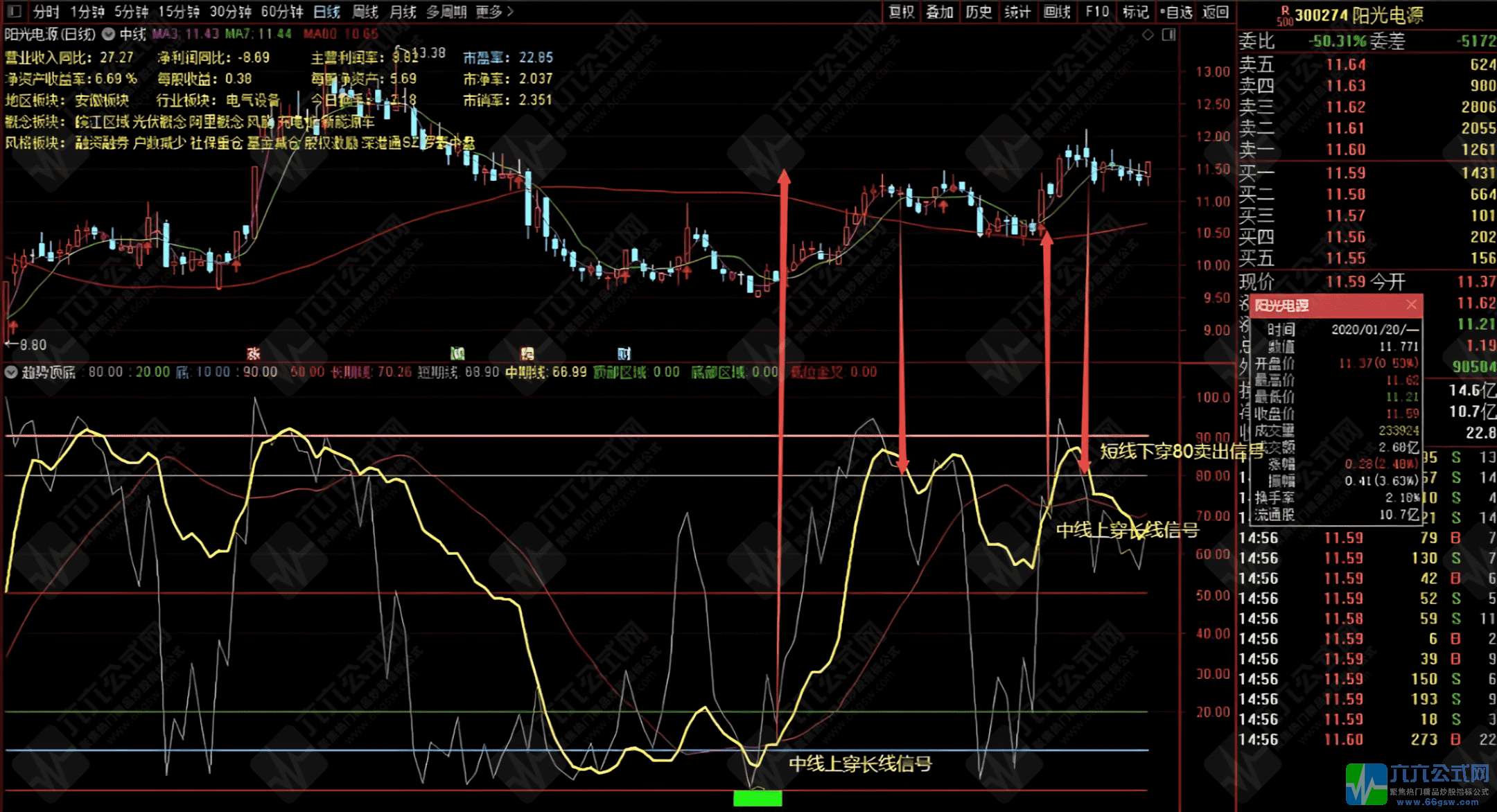The width and height of the screenshot is (1497, 812).
Task: Click the 卖五 11.64 order row
Action: (1367, 64)
